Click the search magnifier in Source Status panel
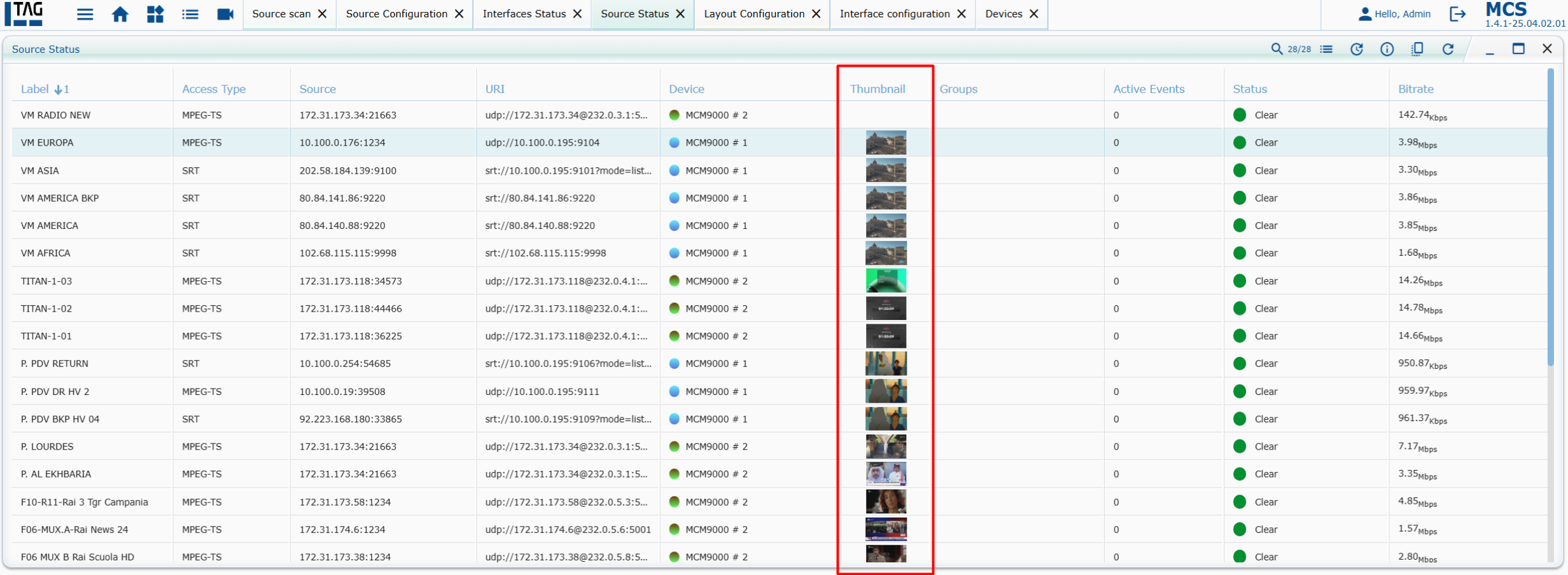1568x575 pixels. coord(1276,49)
